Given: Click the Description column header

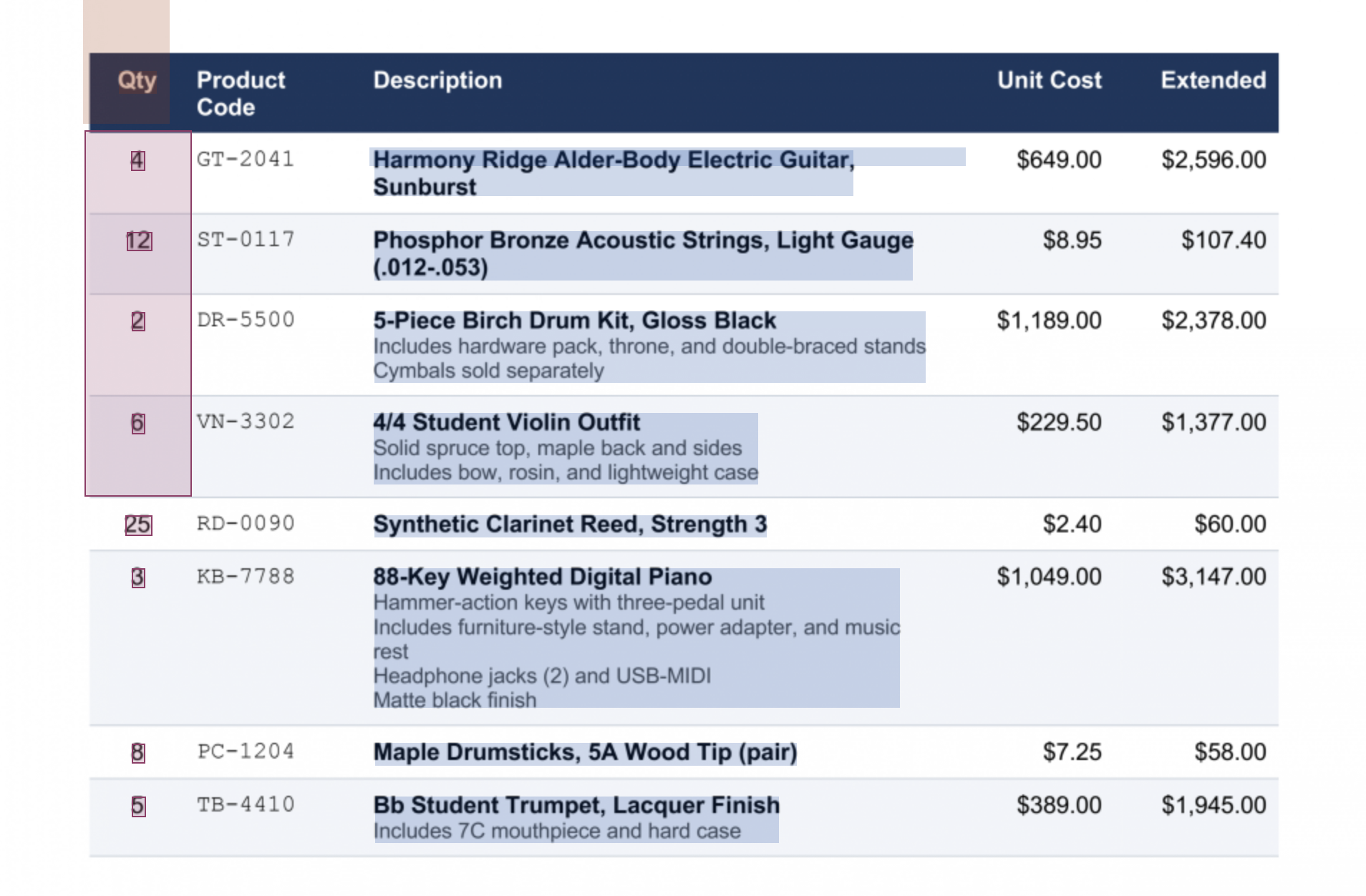Looking at the screenshot, I should tap(437, 80).
